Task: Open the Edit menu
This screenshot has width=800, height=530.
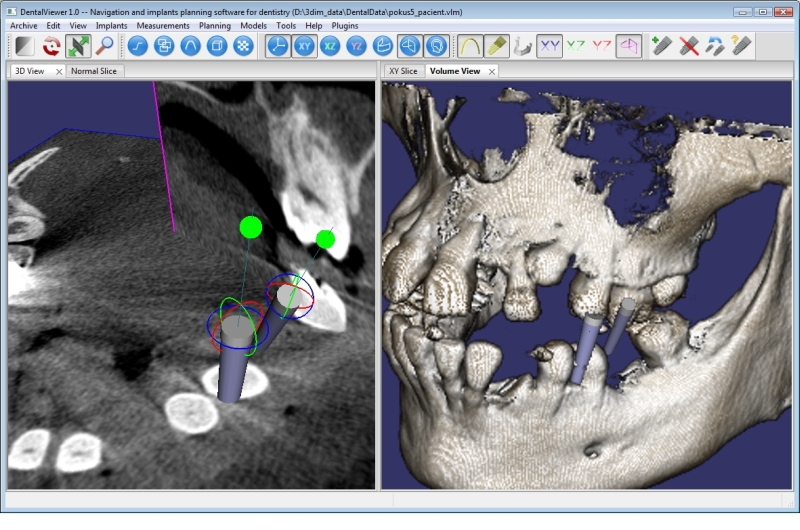Action: click(x=53, y=26)
